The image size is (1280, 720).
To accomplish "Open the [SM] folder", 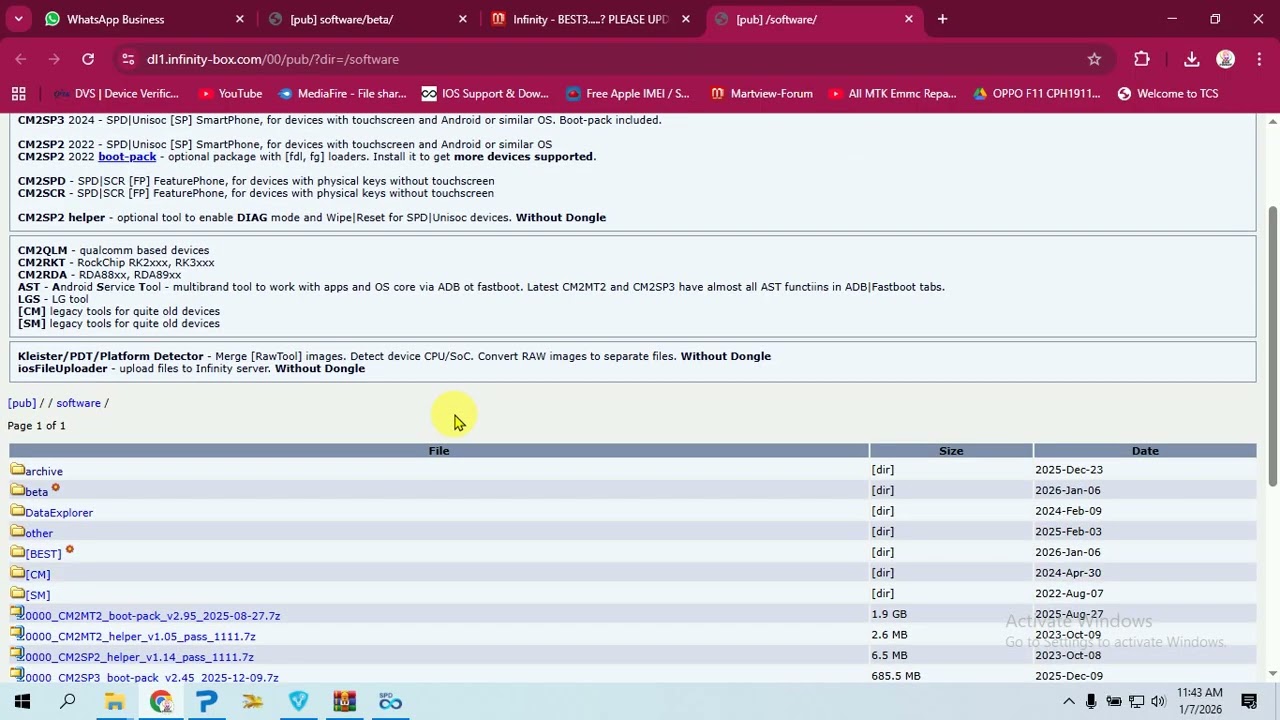I will (x=38, y=596).
